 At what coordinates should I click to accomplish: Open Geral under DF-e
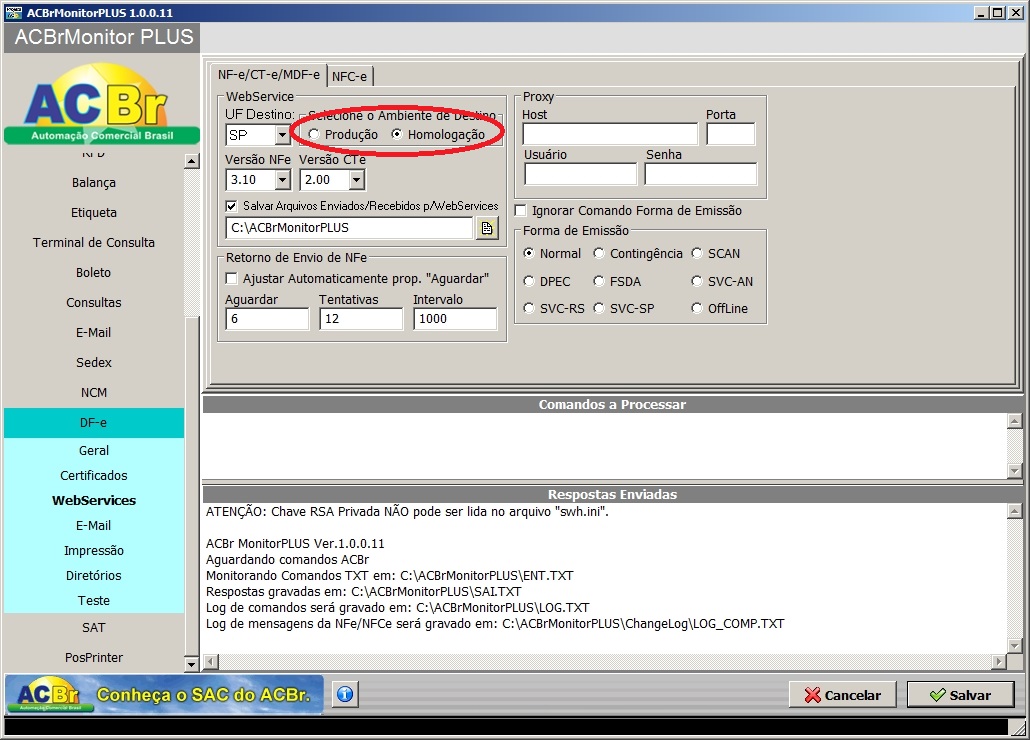click(94, 450)
